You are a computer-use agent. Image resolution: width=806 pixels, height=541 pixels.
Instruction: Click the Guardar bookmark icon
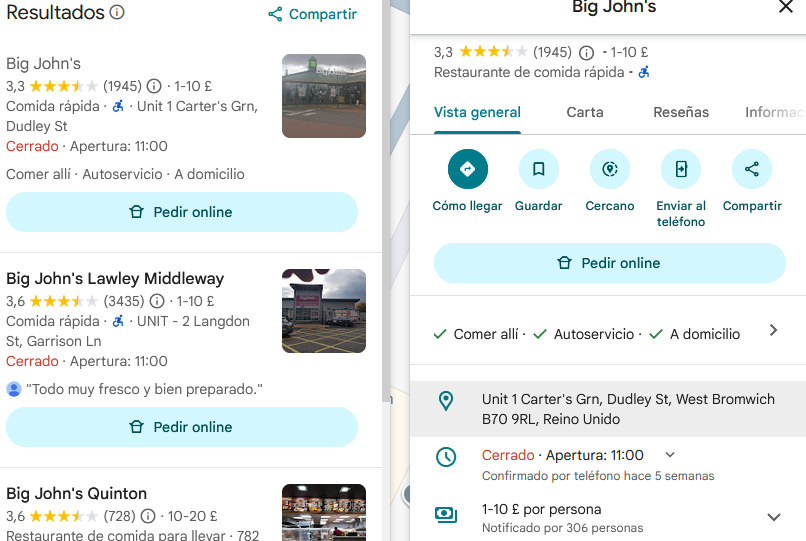click(x=538, y=169)
